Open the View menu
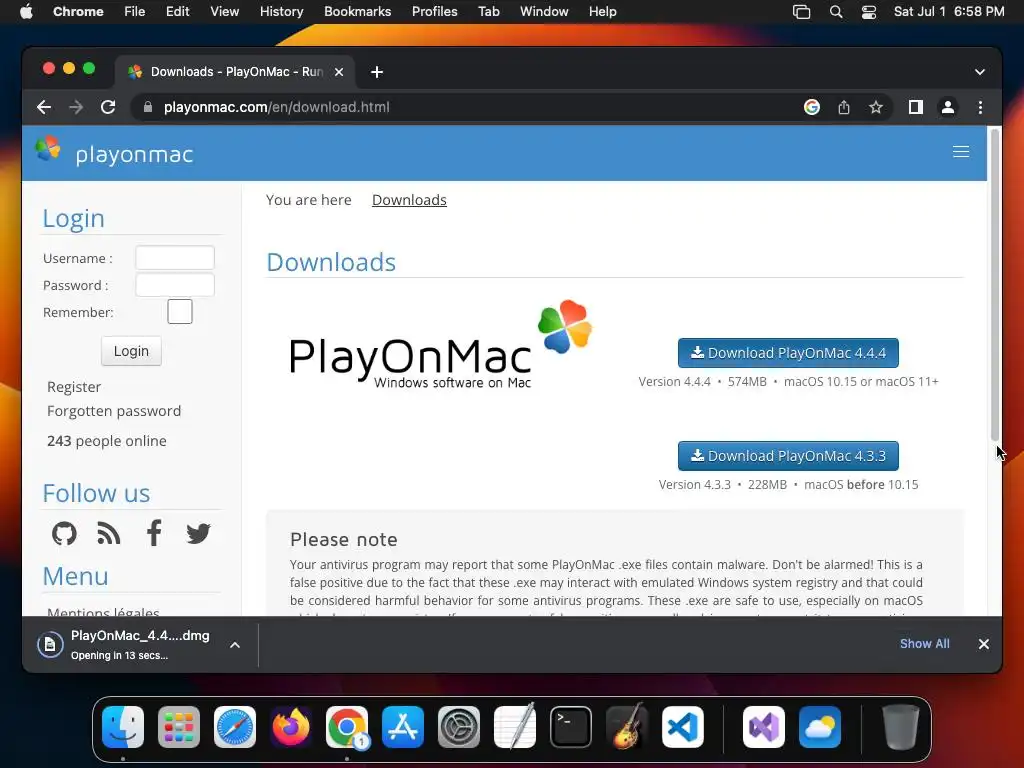This screenshot has height=768, width=1024. [225, 12]
